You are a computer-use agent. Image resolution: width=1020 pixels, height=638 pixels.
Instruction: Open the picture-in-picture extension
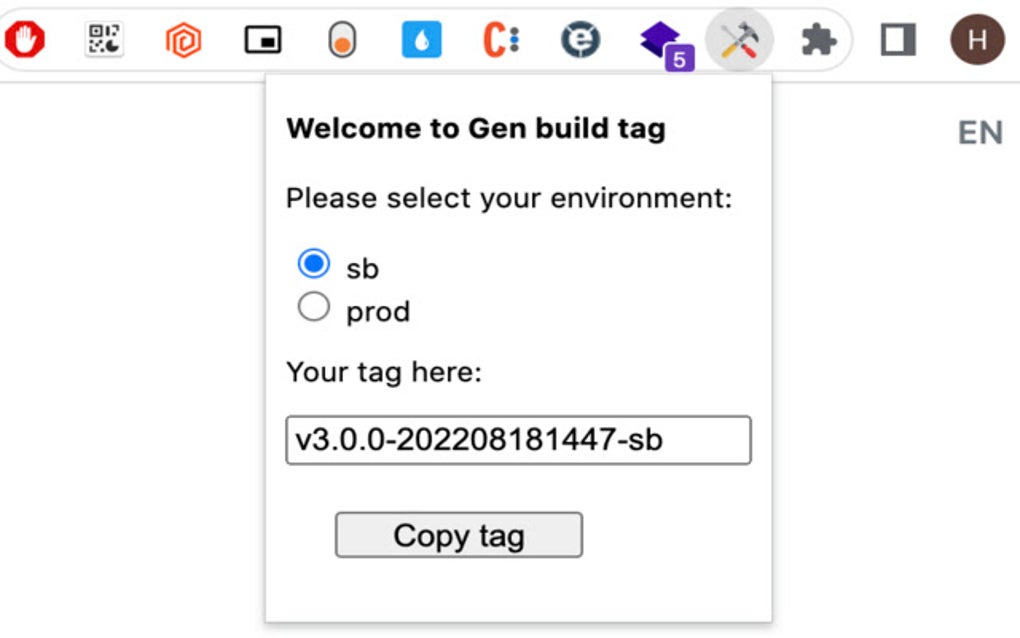262,37
